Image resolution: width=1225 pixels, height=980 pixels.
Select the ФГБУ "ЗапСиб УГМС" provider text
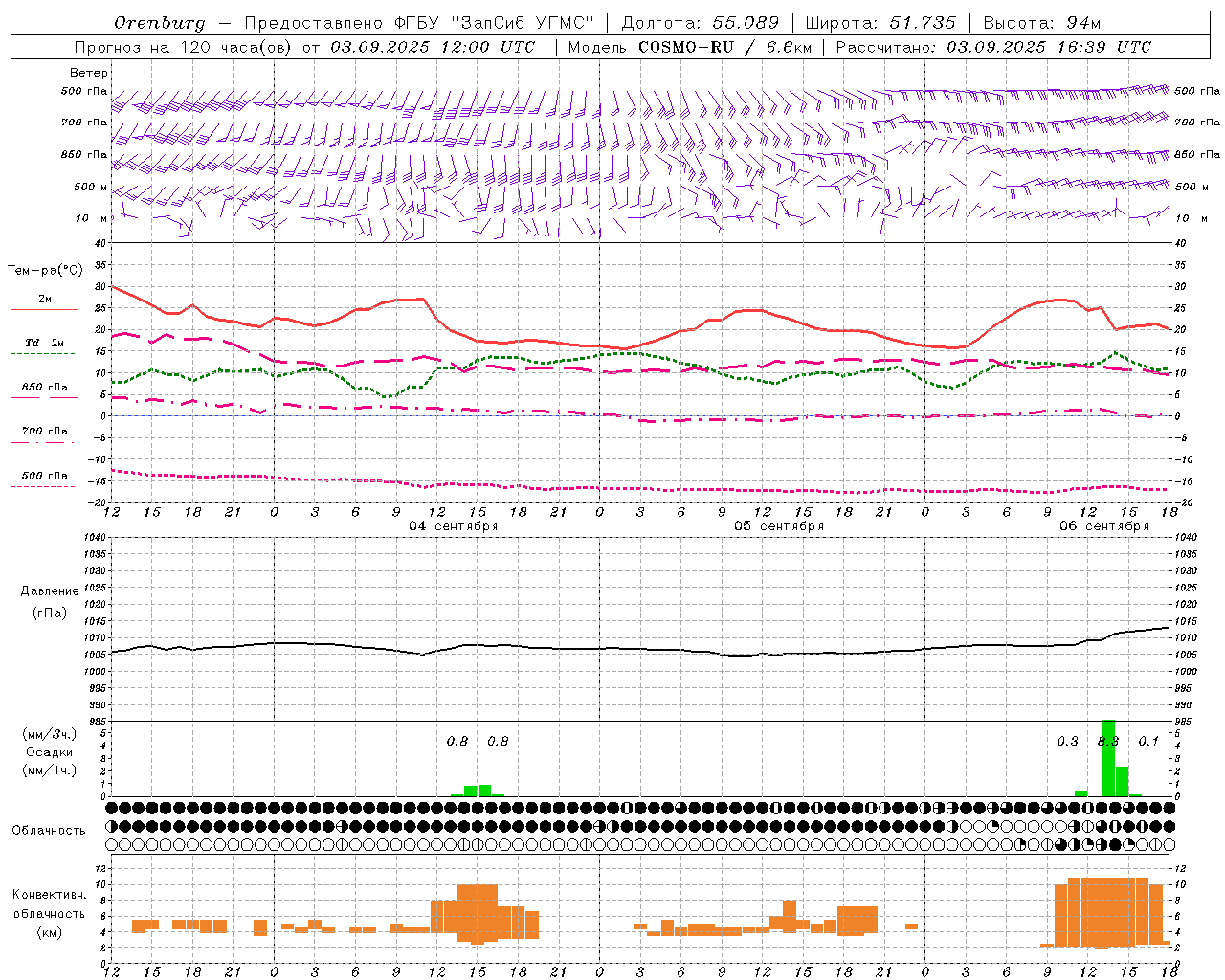click(494, 23)
